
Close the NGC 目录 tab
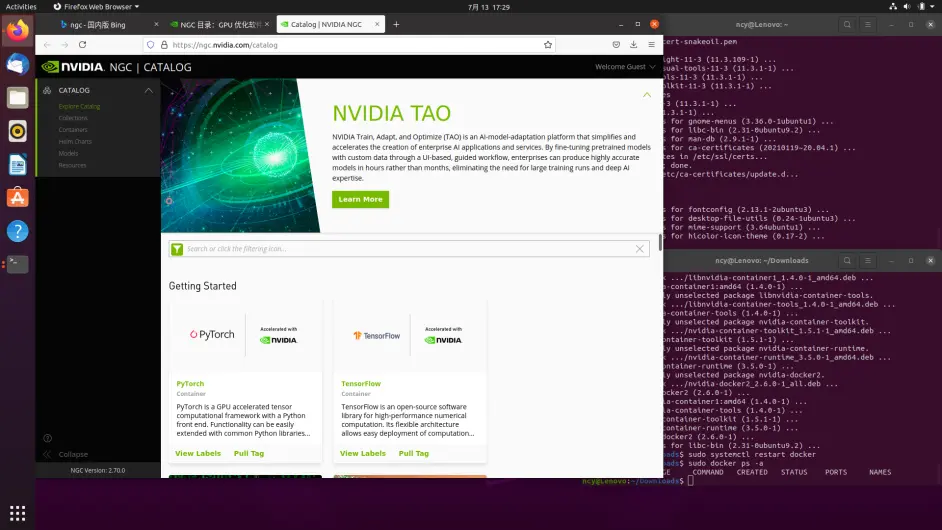click(x=267, y=25)
